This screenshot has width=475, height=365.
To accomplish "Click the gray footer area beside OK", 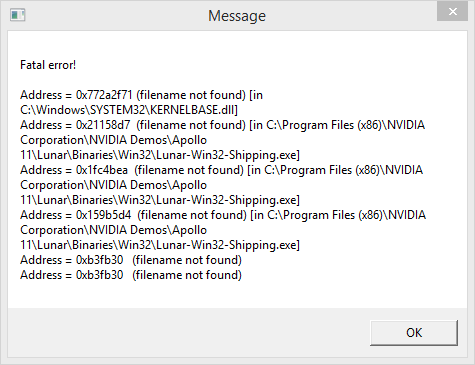I will 187,333.
